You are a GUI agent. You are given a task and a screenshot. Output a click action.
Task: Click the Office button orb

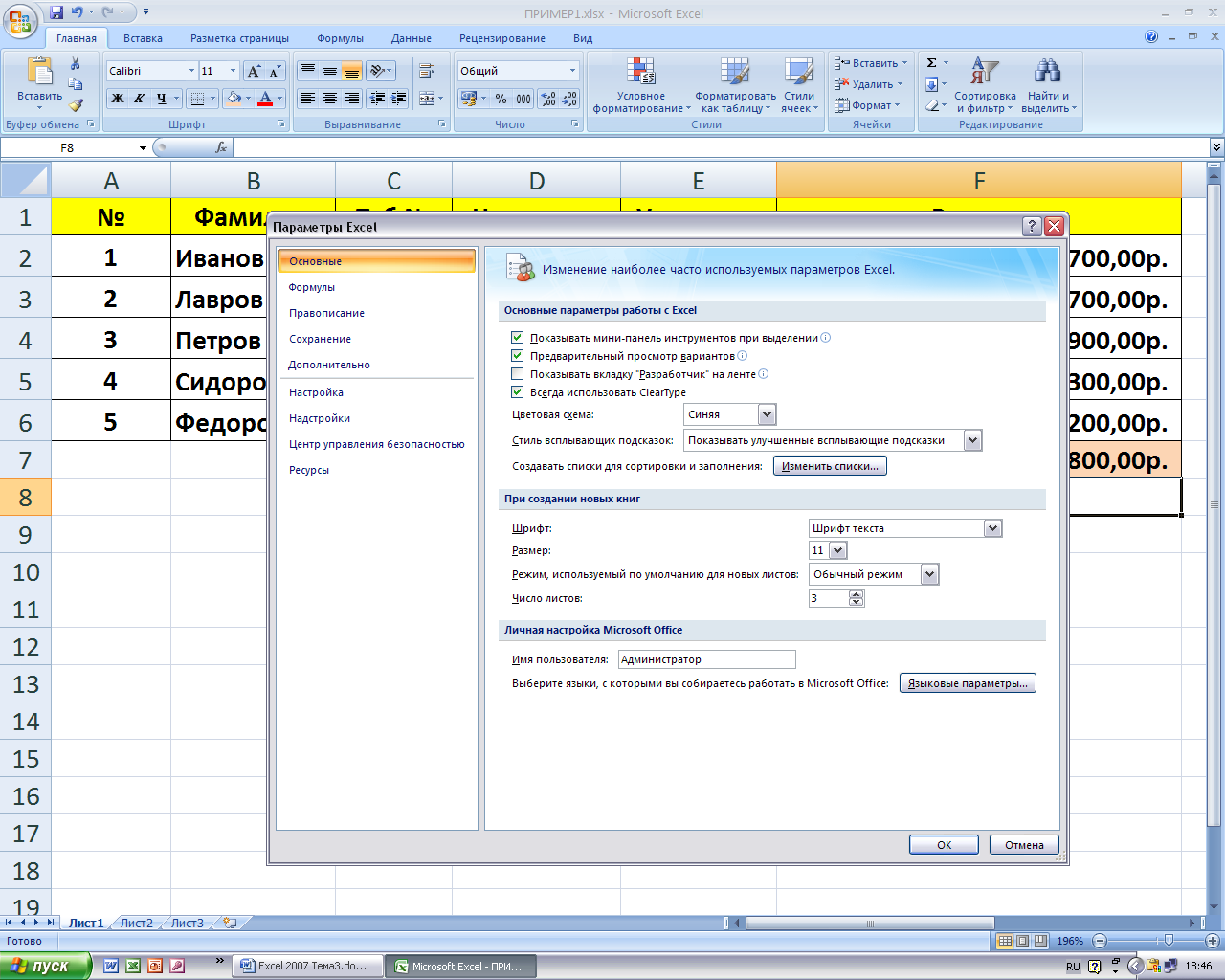(x=20, y=19)
